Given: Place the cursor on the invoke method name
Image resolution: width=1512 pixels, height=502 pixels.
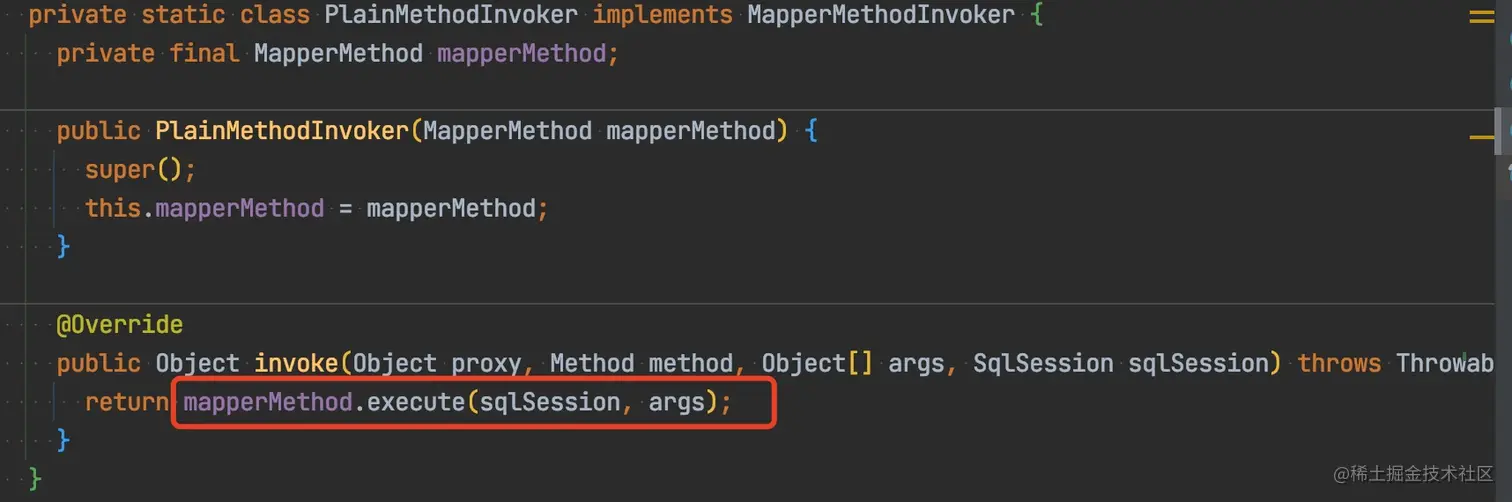Looking at the screenshot, I should point(297,363).
